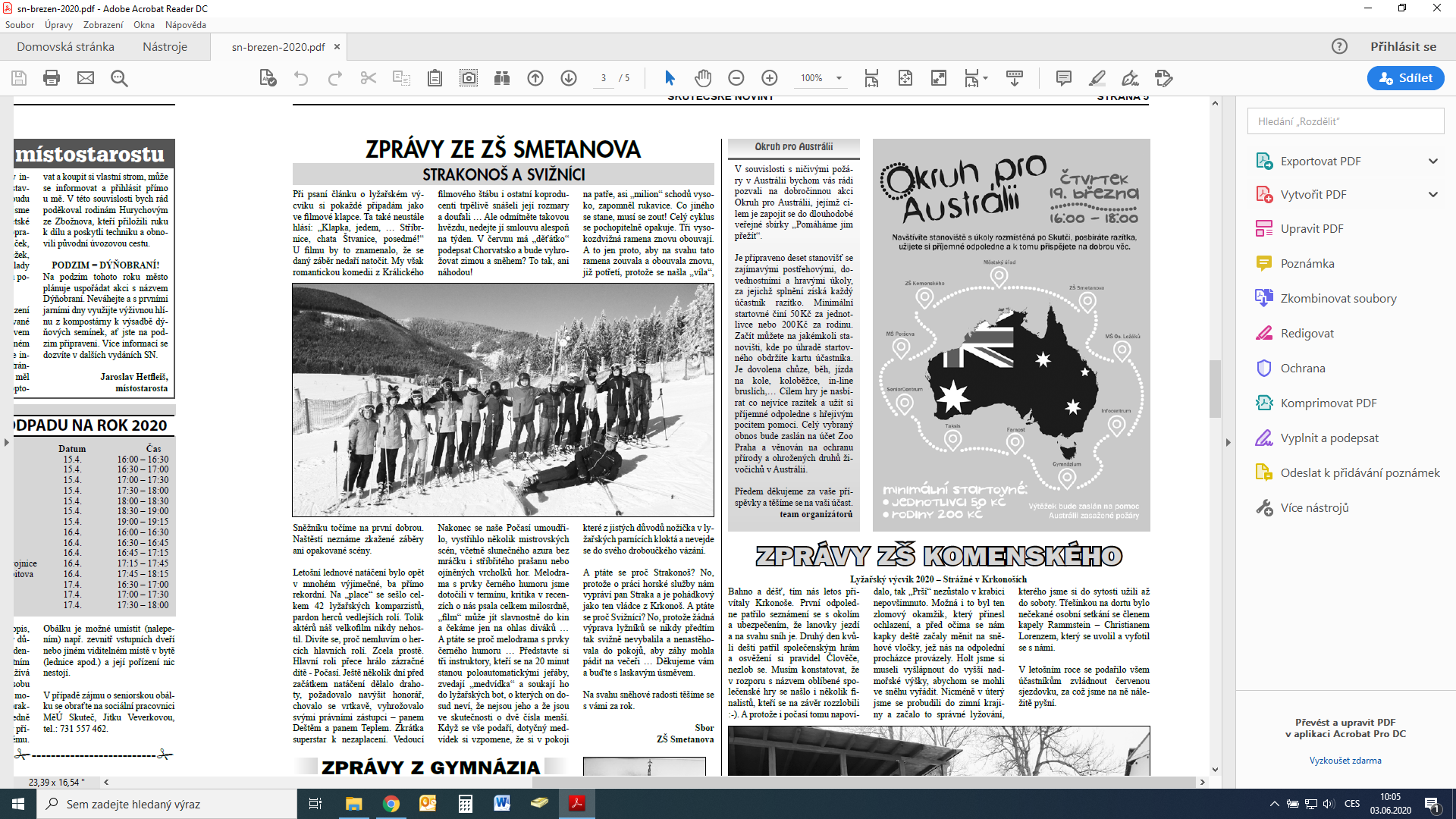Expand the left navigation pane arrow
Image resolution: width=1456 pixels, height=819 pixels.
tap(6, 442)
